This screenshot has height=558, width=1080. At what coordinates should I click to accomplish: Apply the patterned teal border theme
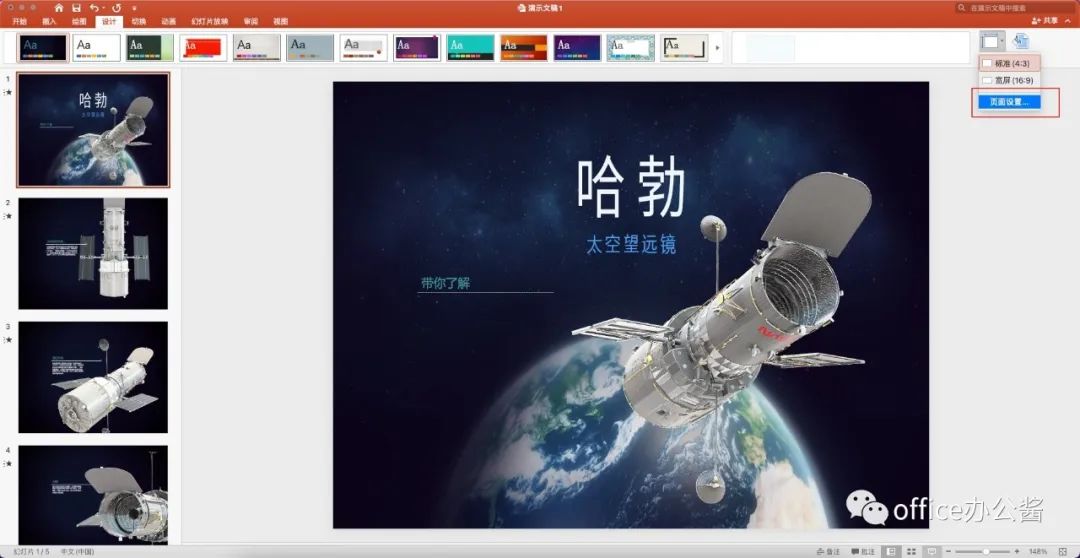point(631,48)
